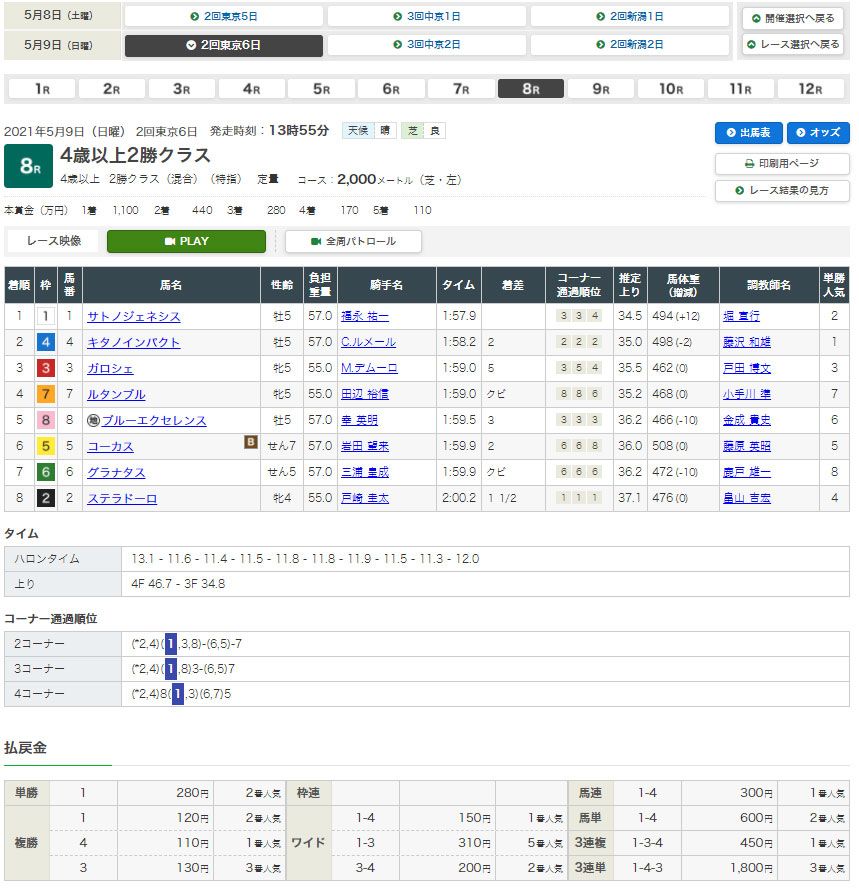This screenshot has width=859, height=889.
Task: Open レース結果の見方 help guide
Action: [781, 190]
